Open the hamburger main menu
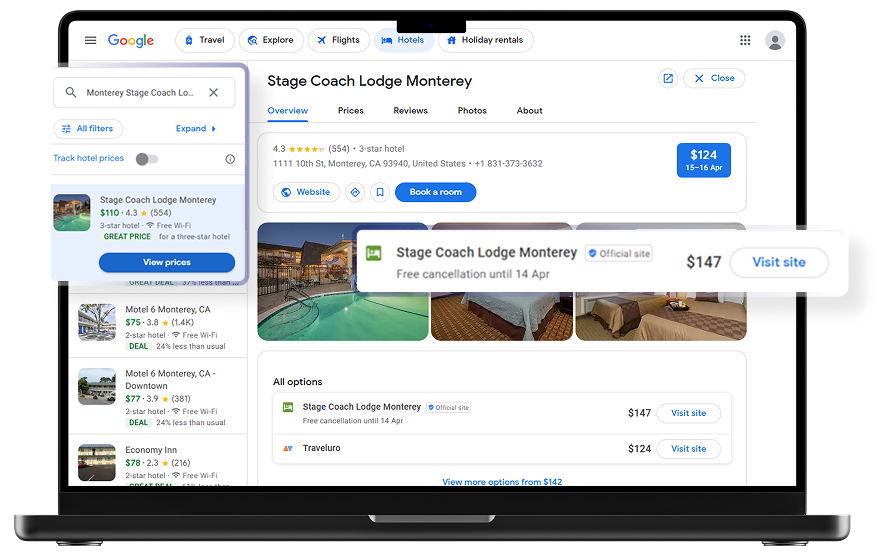The image size is (880, 556). 90,40
